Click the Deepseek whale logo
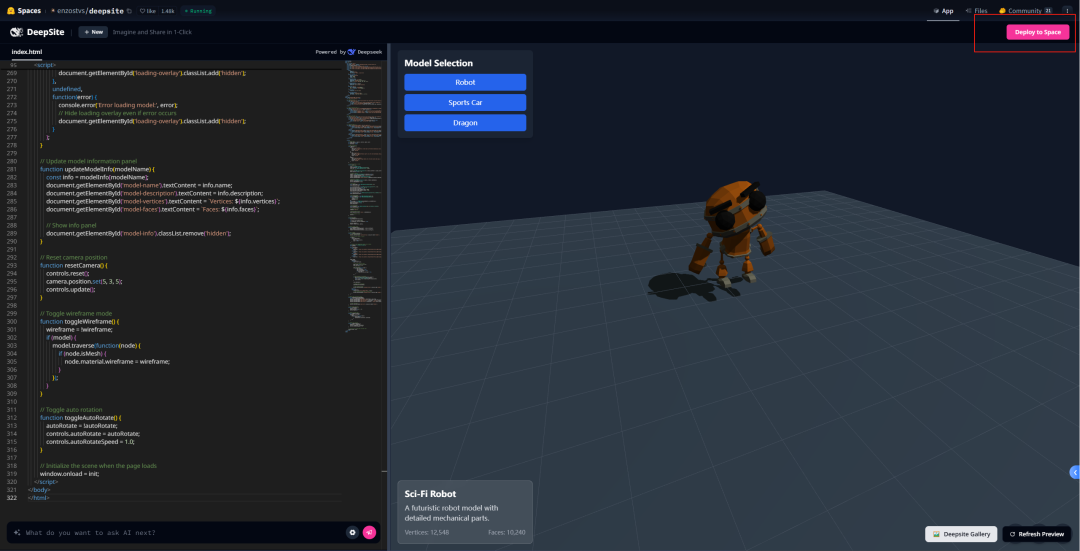This screenshot has height=551, width=1080. (351, 52)
